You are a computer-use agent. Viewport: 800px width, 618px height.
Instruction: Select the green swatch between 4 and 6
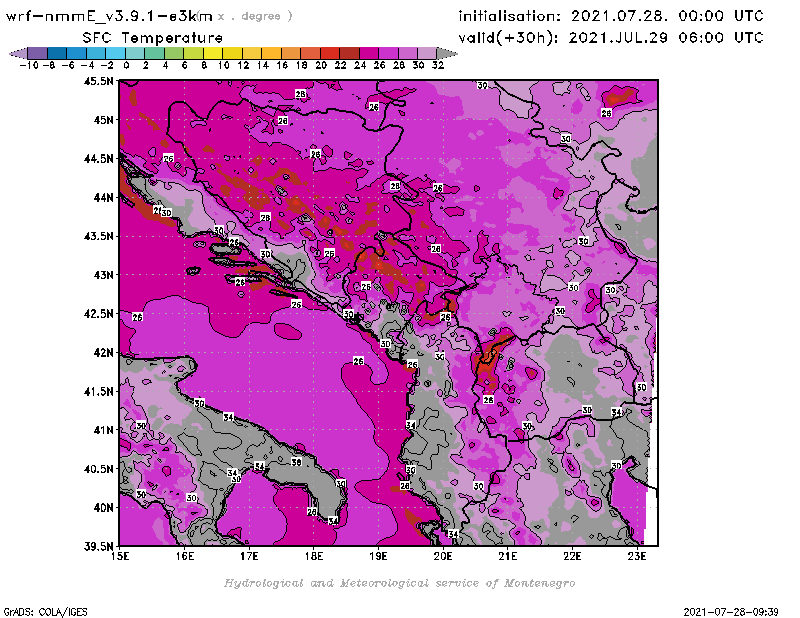[174, 52]
